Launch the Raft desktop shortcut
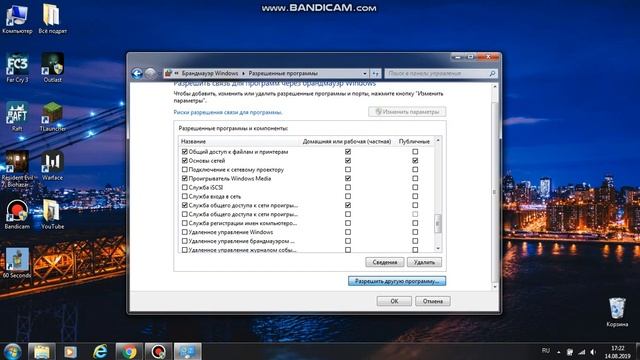The image size is (640, 360). (17, 117)
